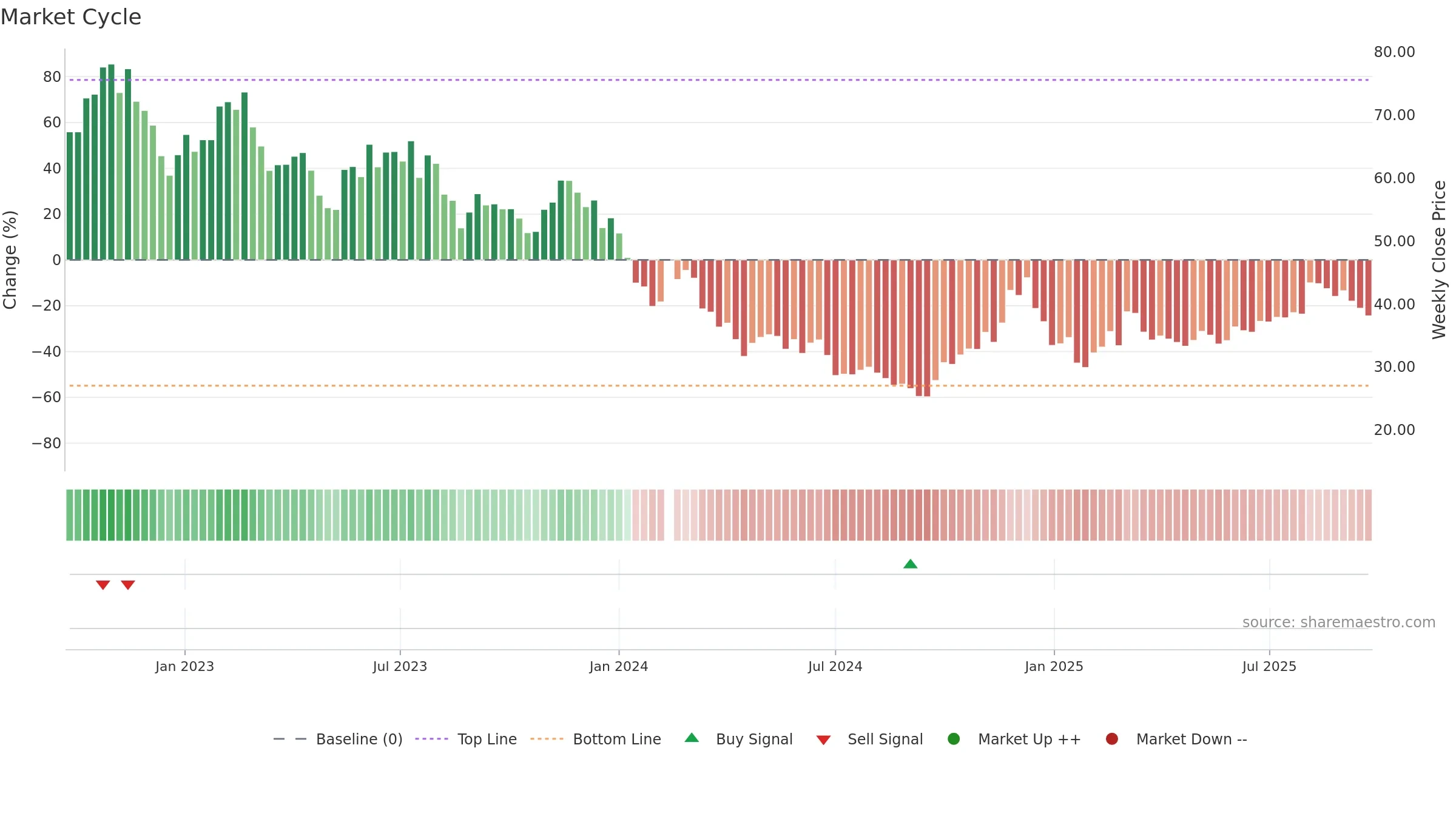Toggle the Buy Signal legend entry
1456x819 pixels.
[739, 739]
